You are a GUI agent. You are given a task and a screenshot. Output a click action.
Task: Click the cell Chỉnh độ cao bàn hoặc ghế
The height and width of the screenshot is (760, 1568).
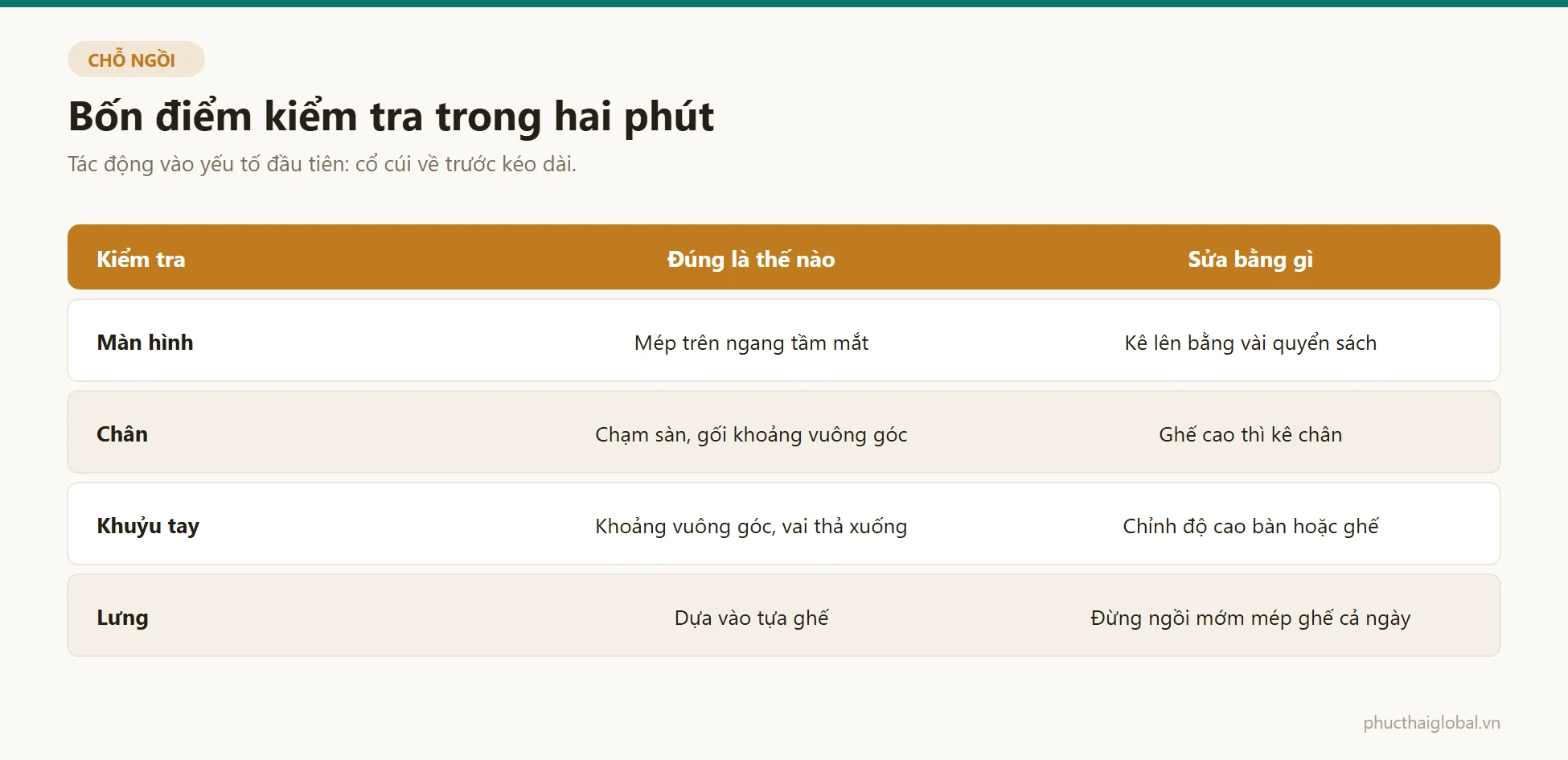(1250, 526)
